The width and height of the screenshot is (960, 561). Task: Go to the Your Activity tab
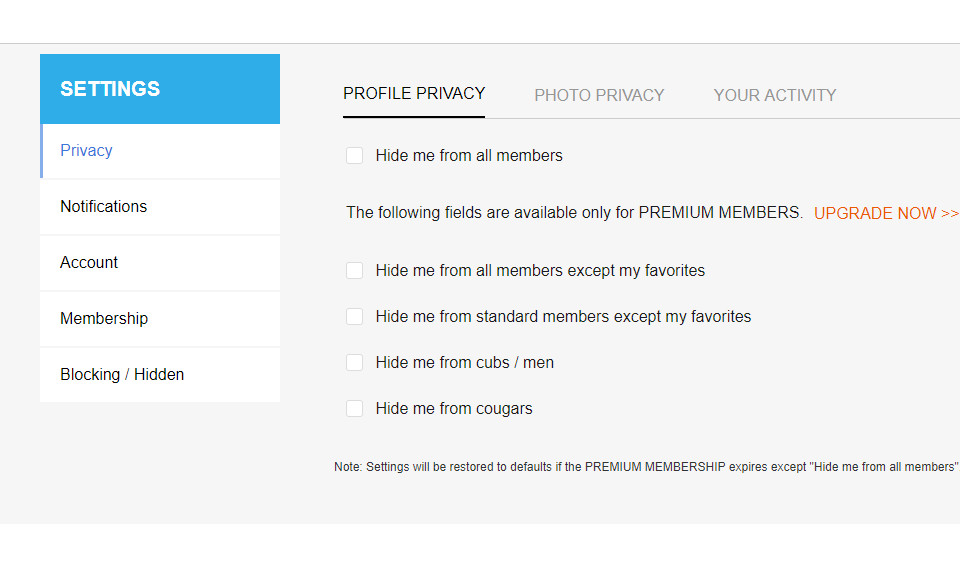(775, 95)
